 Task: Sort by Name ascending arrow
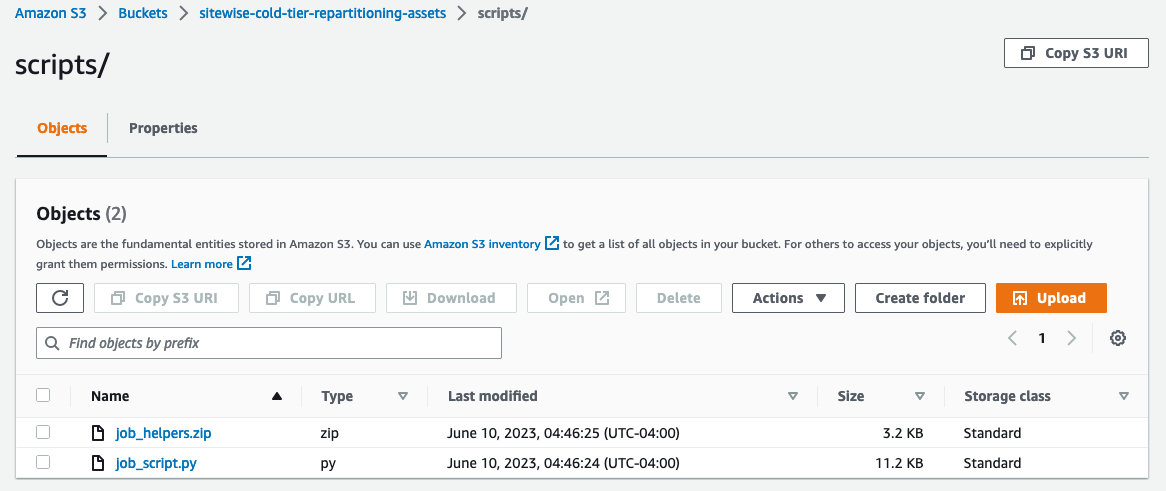pos(277,397)
